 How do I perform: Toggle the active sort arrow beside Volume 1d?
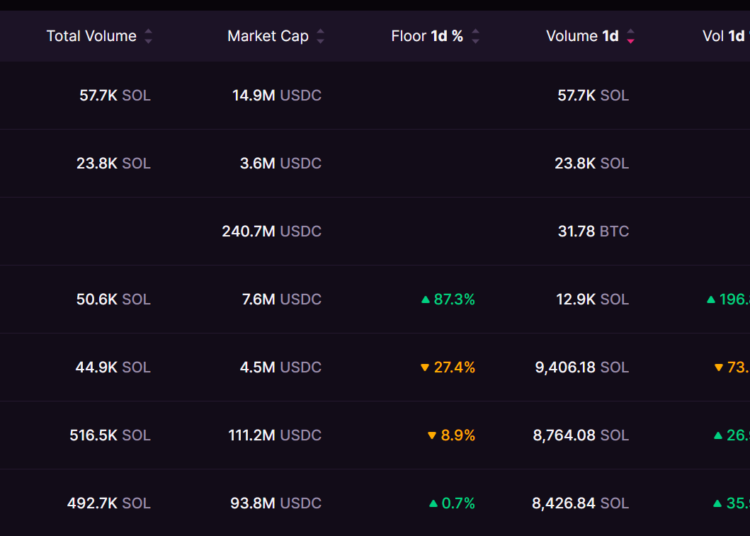[630, 37]
